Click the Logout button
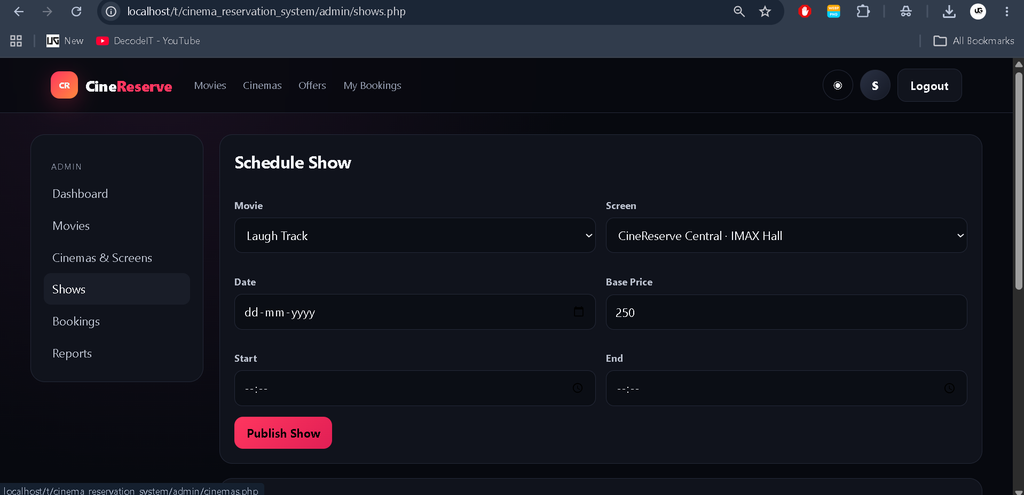Viewport: 1024px width, 495px height. (929, 86)
